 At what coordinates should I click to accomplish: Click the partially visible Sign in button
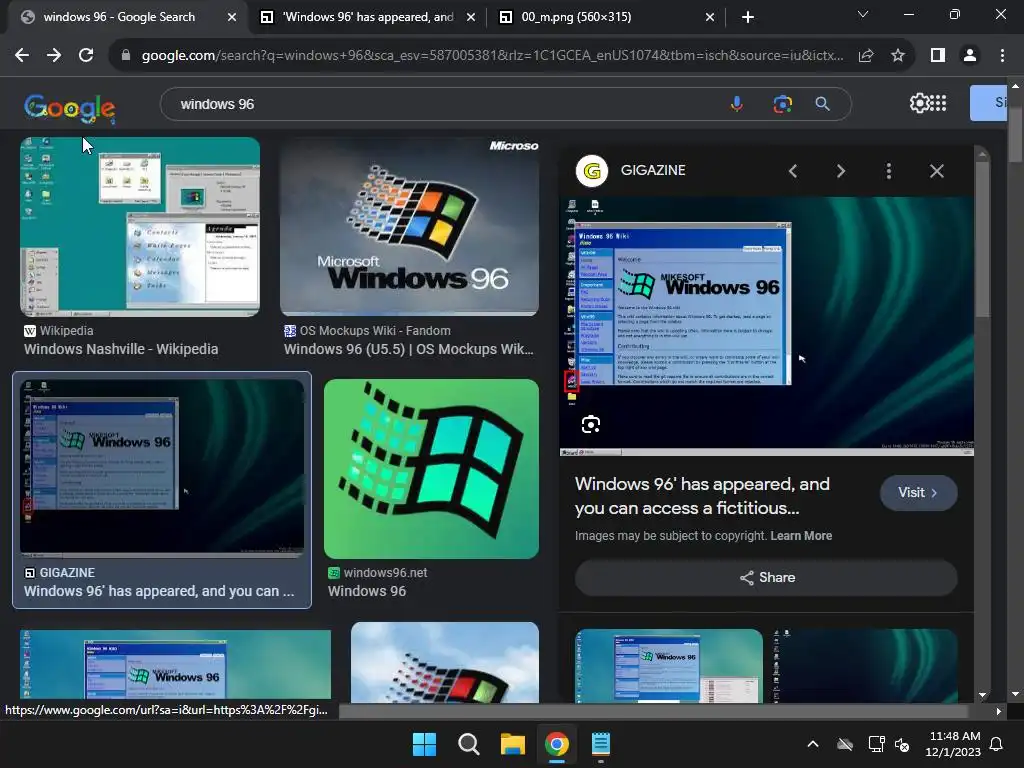coord(988,103)
